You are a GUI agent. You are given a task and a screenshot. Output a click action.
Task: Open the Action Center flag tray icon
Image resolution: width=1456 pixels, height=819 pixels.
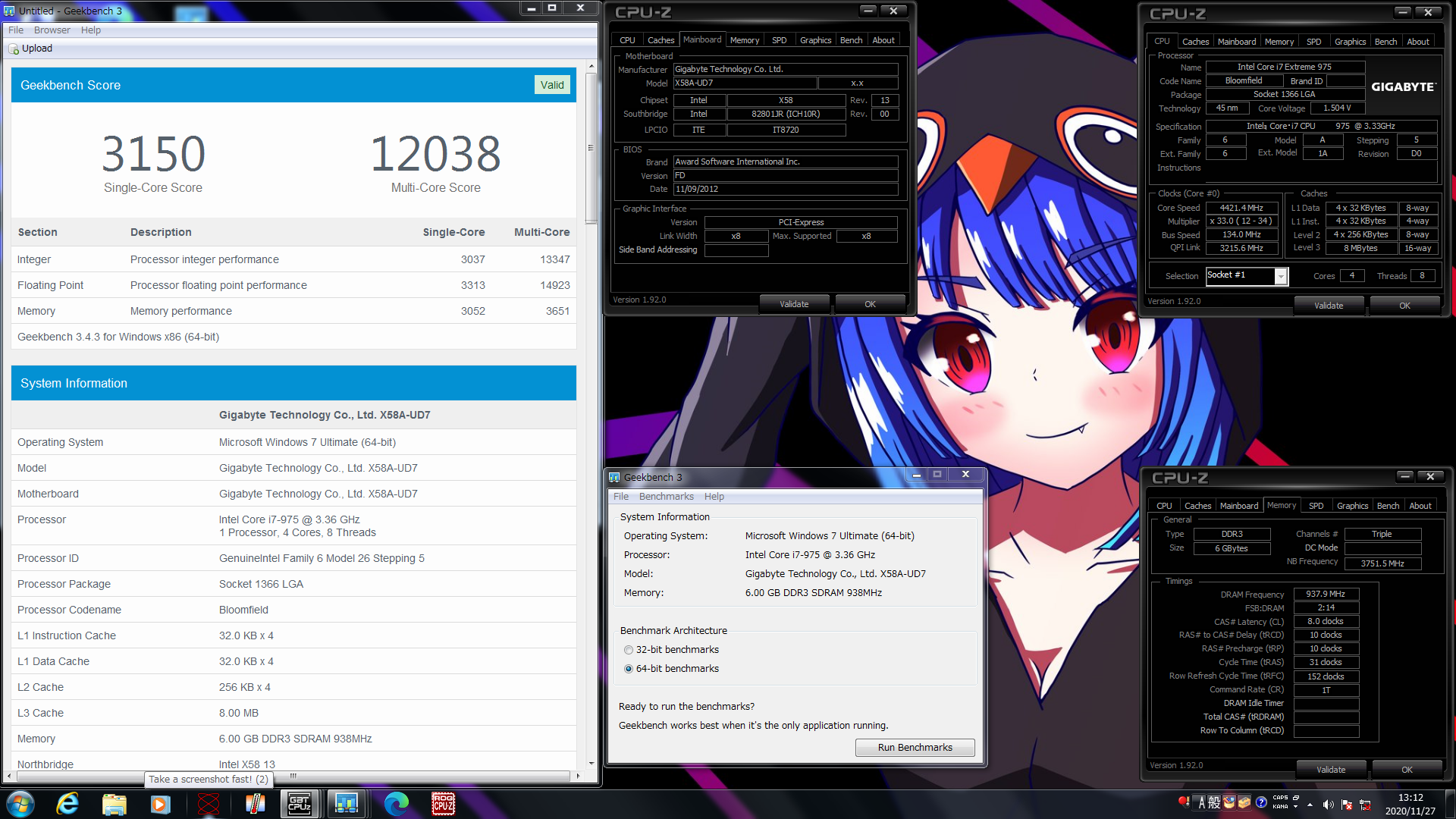[x=1347, y=805]
